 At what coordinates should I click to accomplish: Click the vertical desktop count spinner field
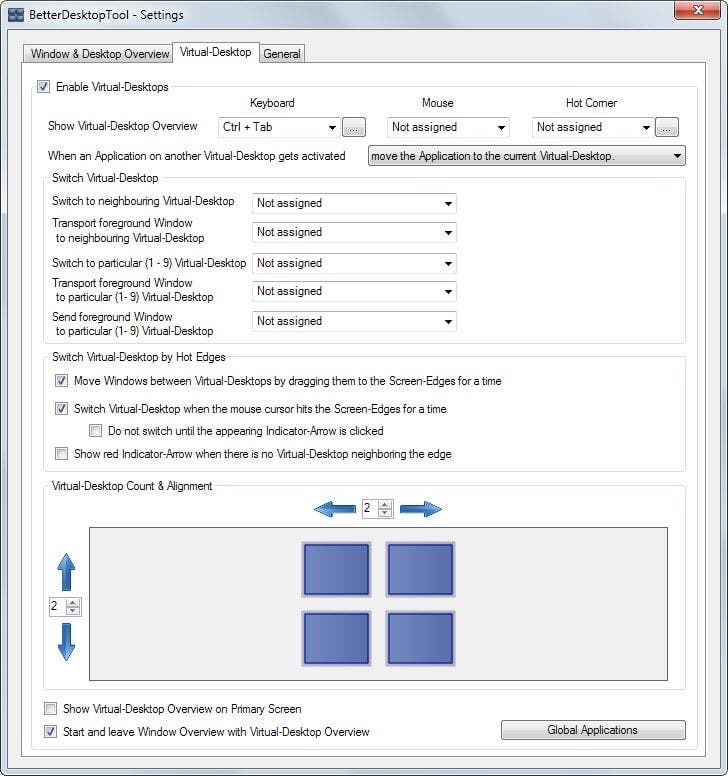(x=65, y=606)
